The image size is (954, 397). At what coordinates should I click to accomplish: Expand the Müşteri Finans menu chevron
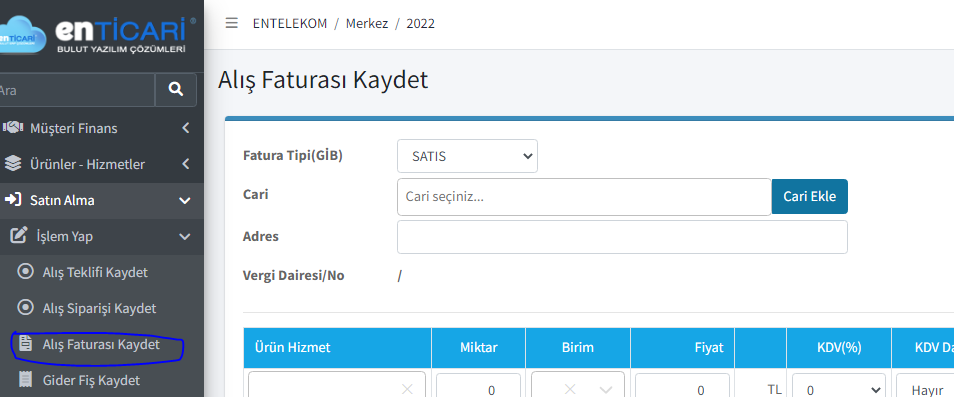186,128
